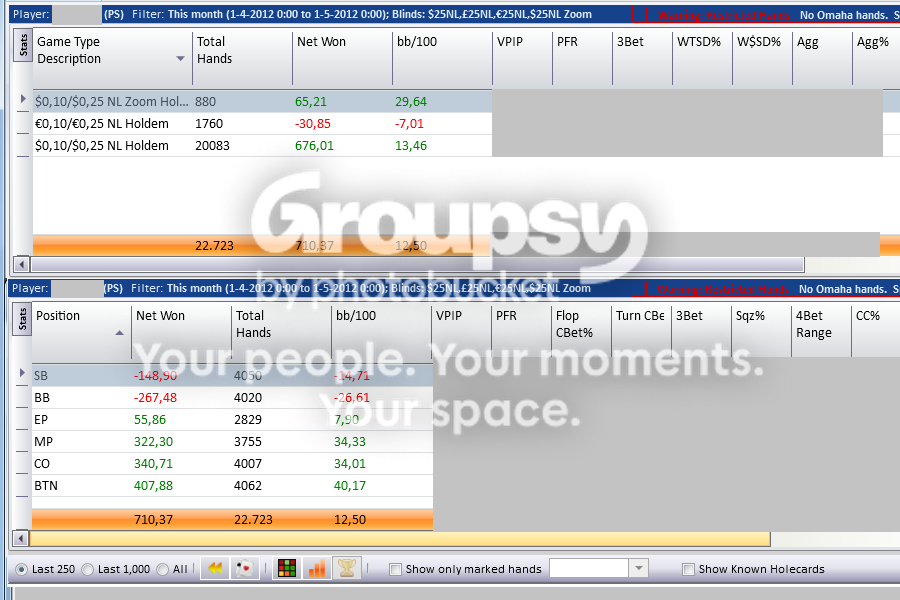
Task: Click position table VPIP column header
Action: [461, 330]
